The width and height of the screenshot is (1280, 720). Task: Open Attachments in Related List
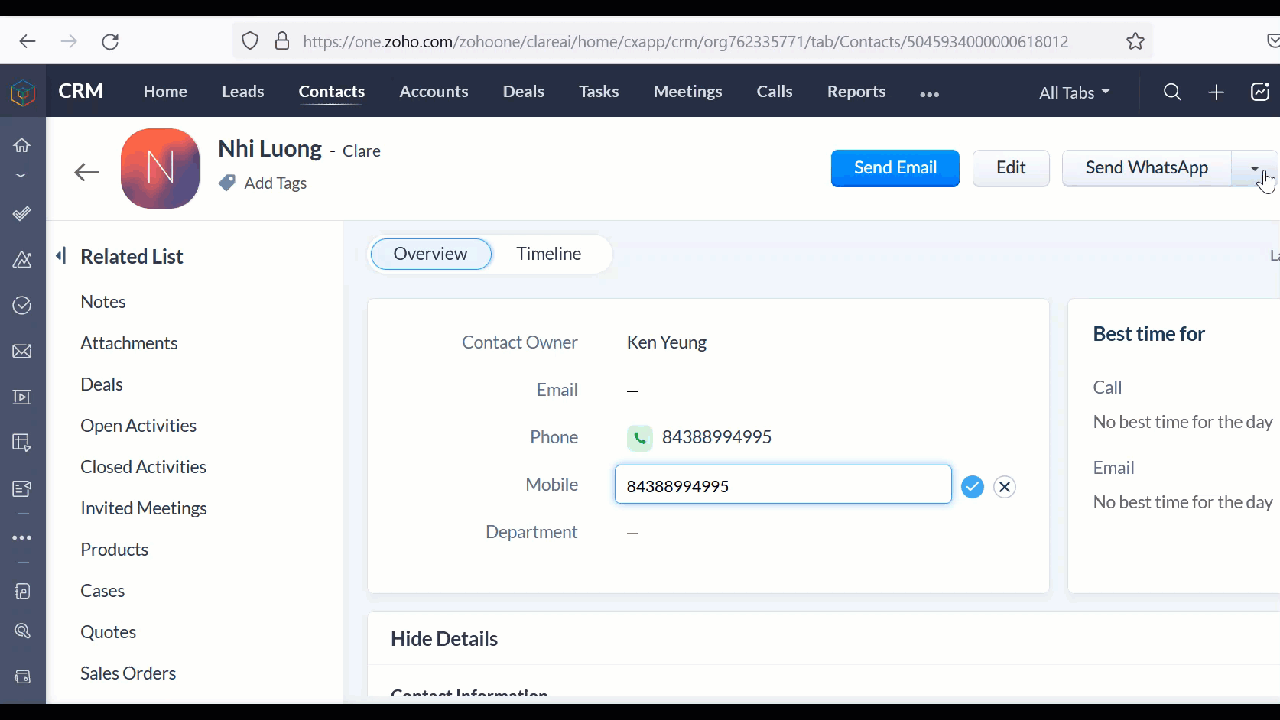[129, 343]
